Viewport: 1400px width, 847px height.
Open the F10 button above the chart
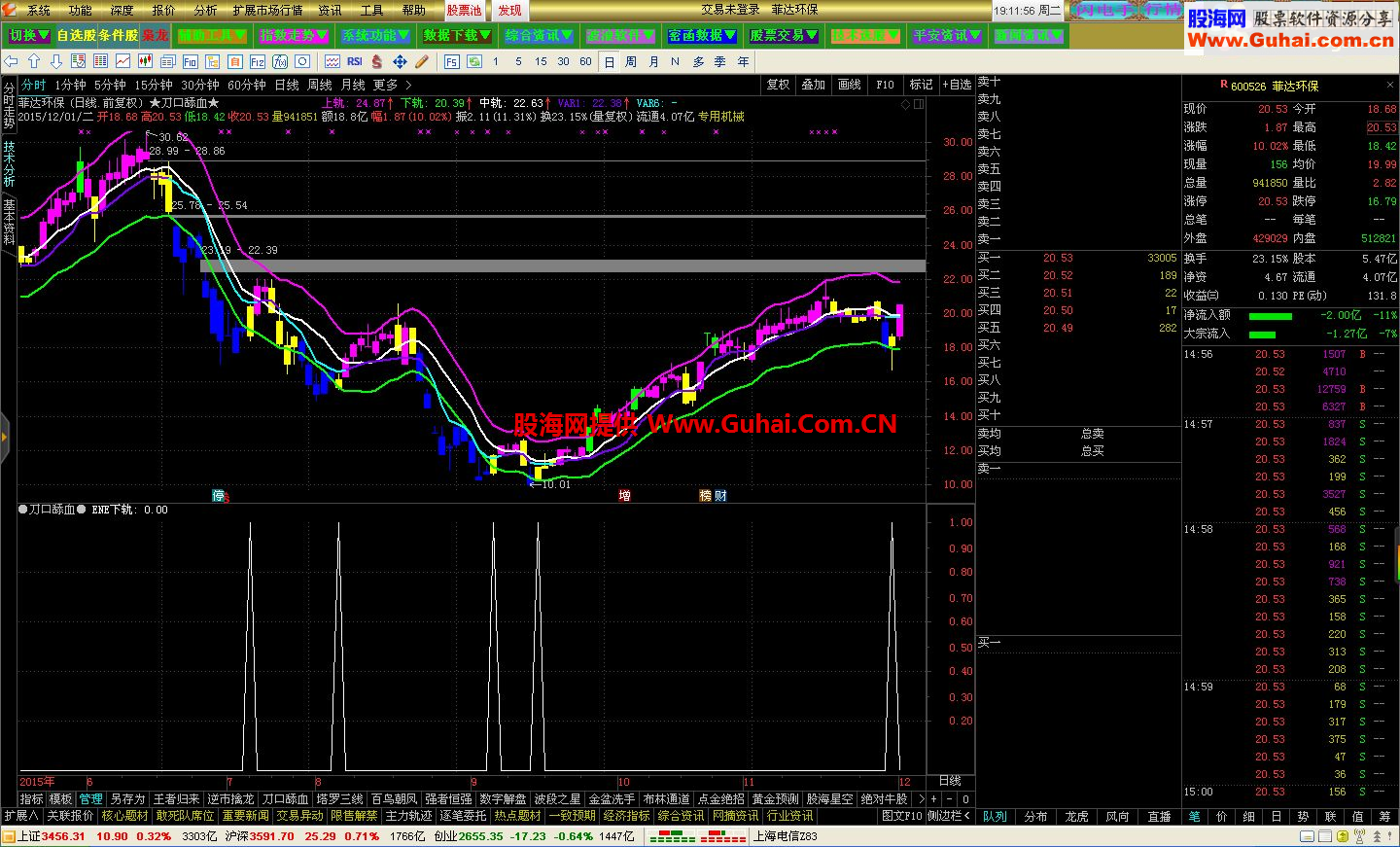pyautogui.click(x=885, y=85)
